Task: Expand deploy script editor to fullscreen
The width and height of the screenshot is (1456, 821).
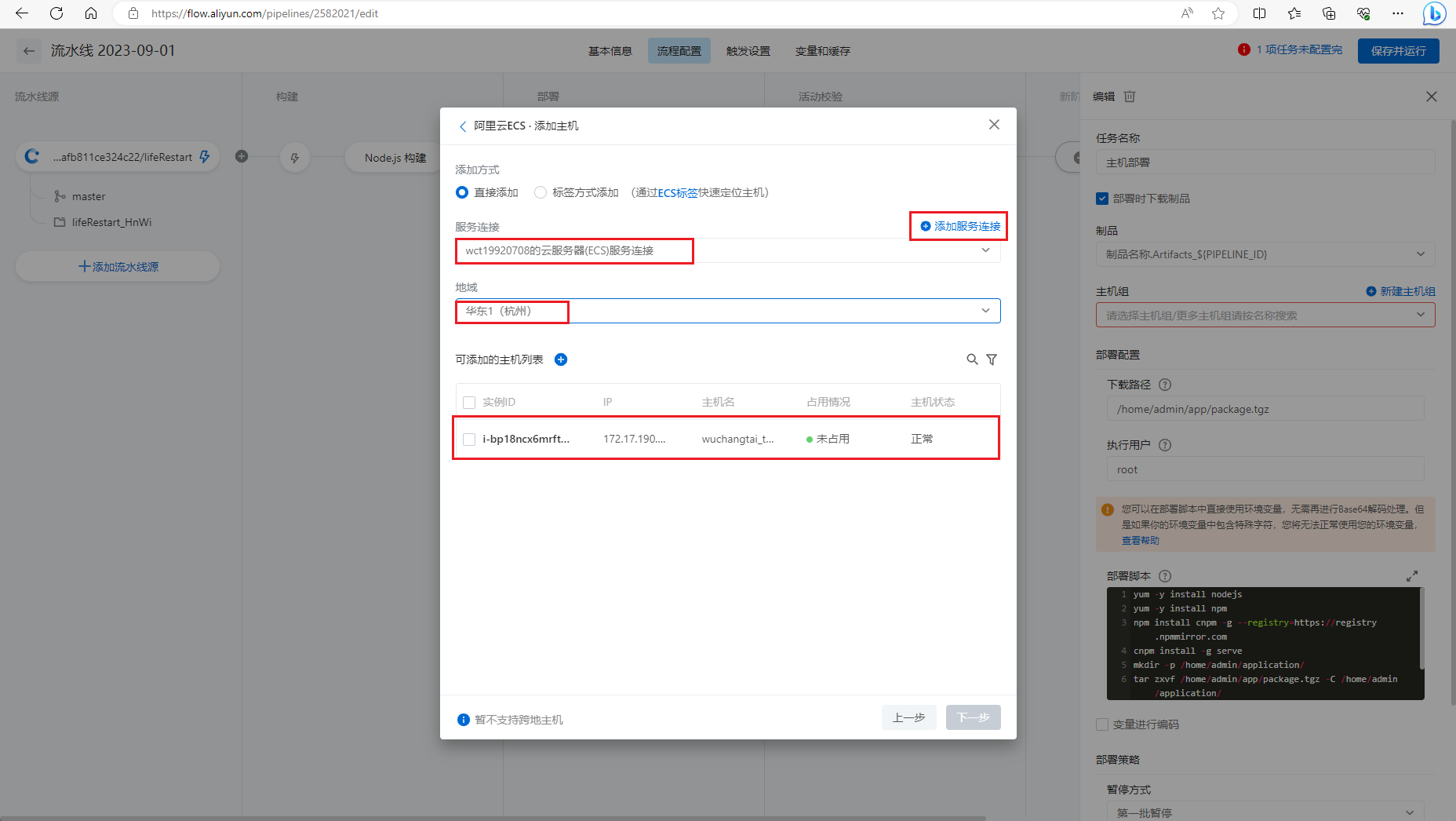Action: [1412, 576]
